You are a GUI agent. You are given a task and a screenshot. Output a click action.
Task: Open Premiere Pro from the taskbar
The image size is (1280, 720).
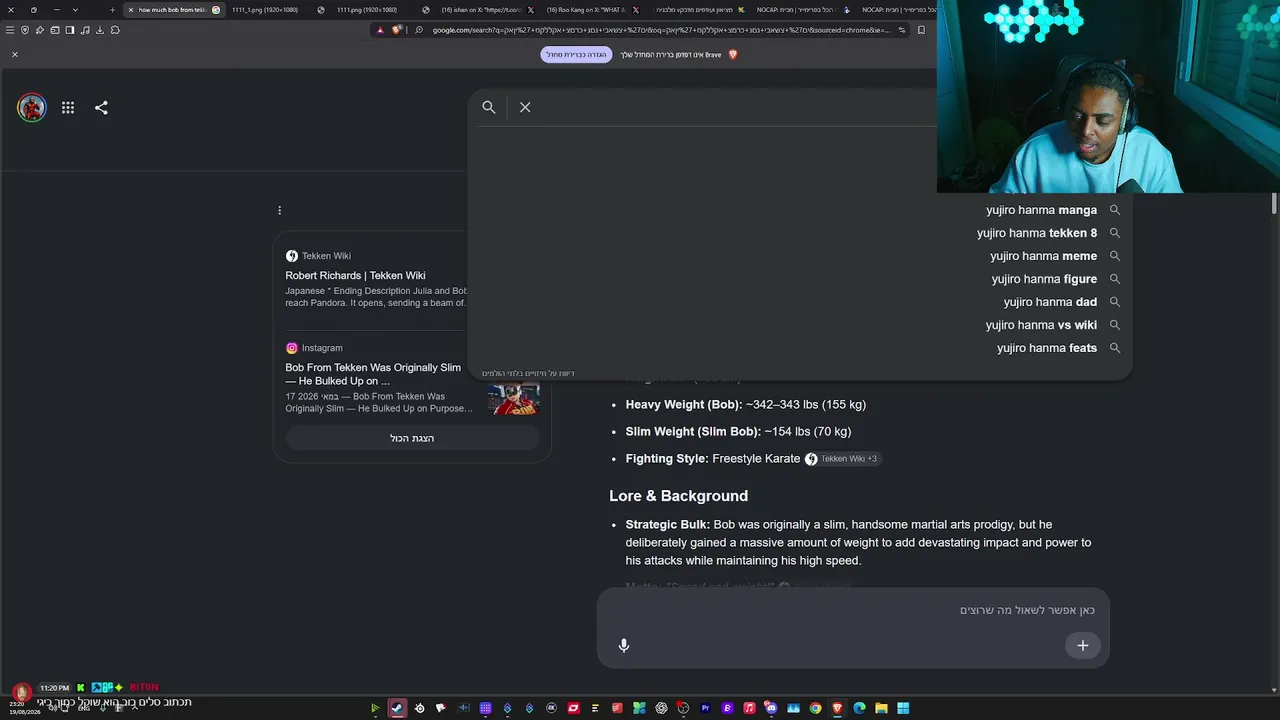pos(705,708)
